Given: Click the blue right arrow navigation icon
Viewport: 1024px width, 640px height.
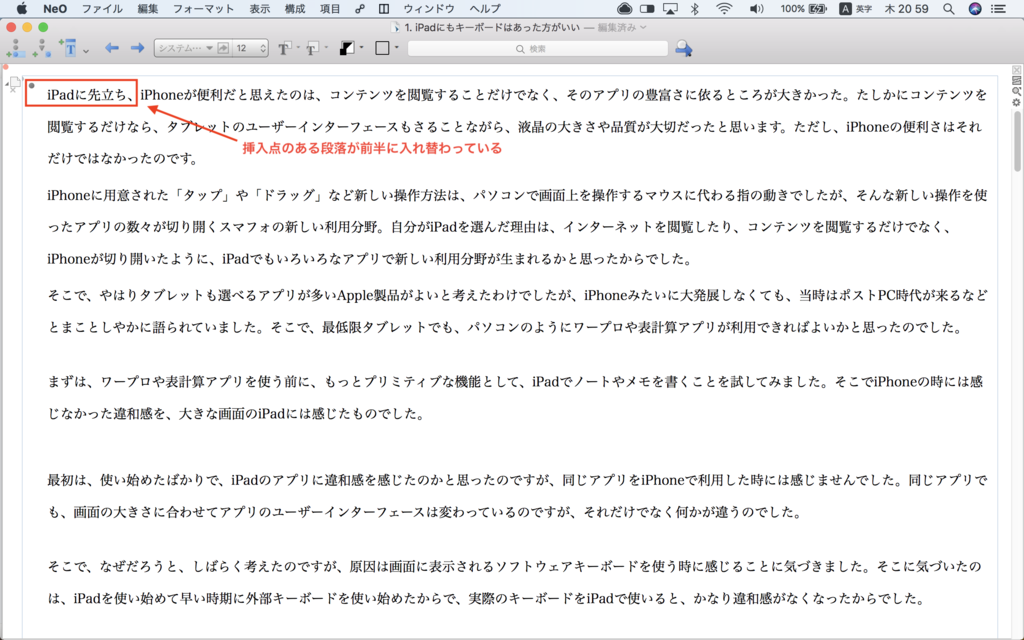Looking at the screenshot, I should (137, 48).
